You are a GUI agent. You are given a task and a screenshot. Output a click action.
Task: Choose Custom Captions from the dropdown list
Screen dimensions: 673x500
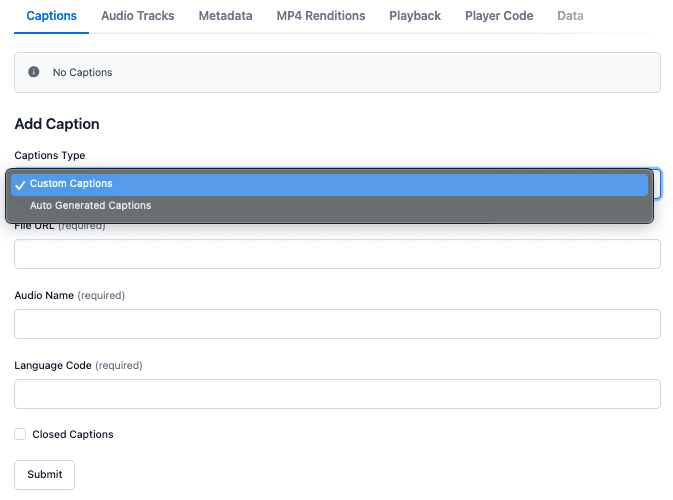tap(71, 184)
